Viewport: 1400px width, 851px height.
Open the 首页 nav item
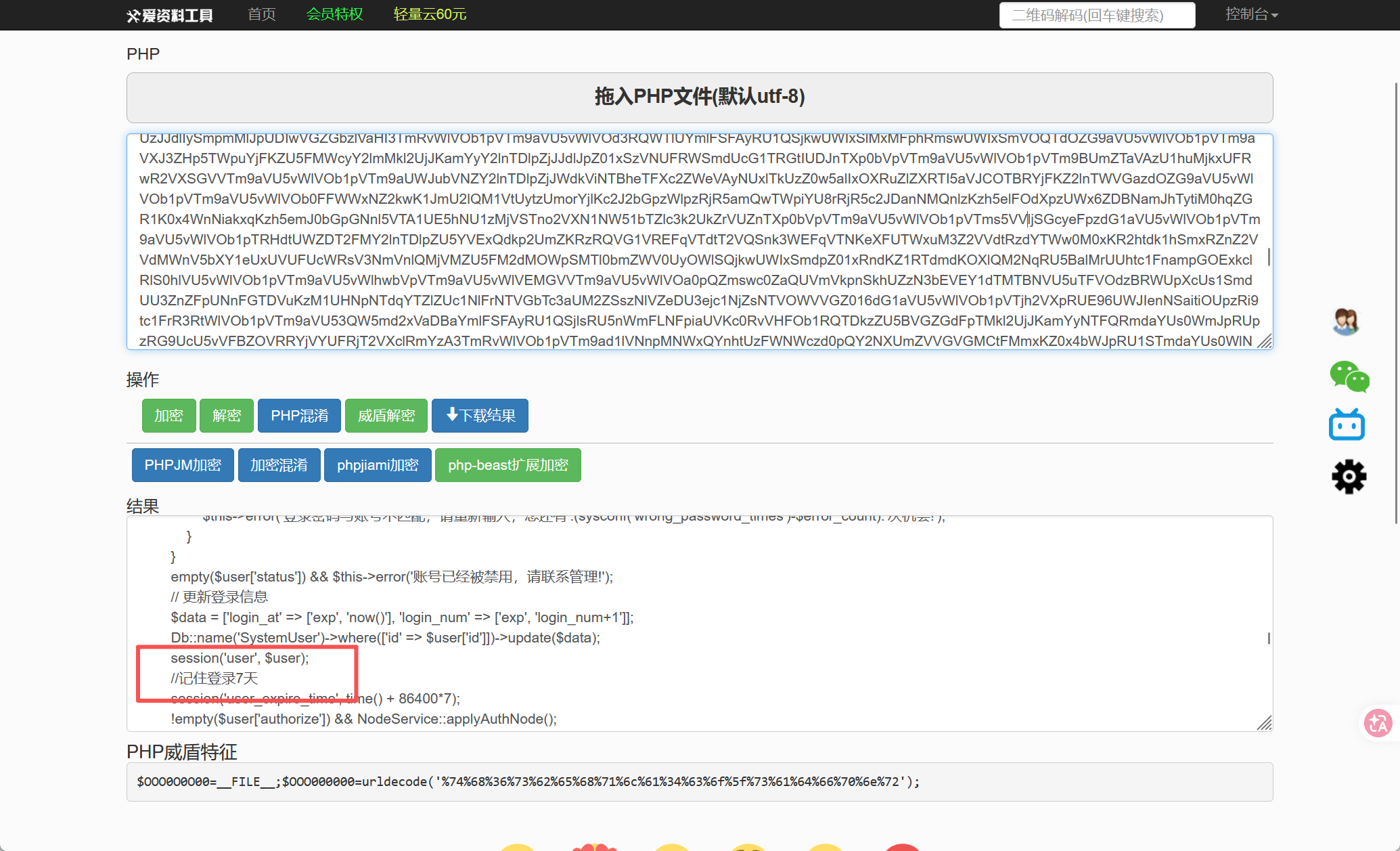point(262,14)
